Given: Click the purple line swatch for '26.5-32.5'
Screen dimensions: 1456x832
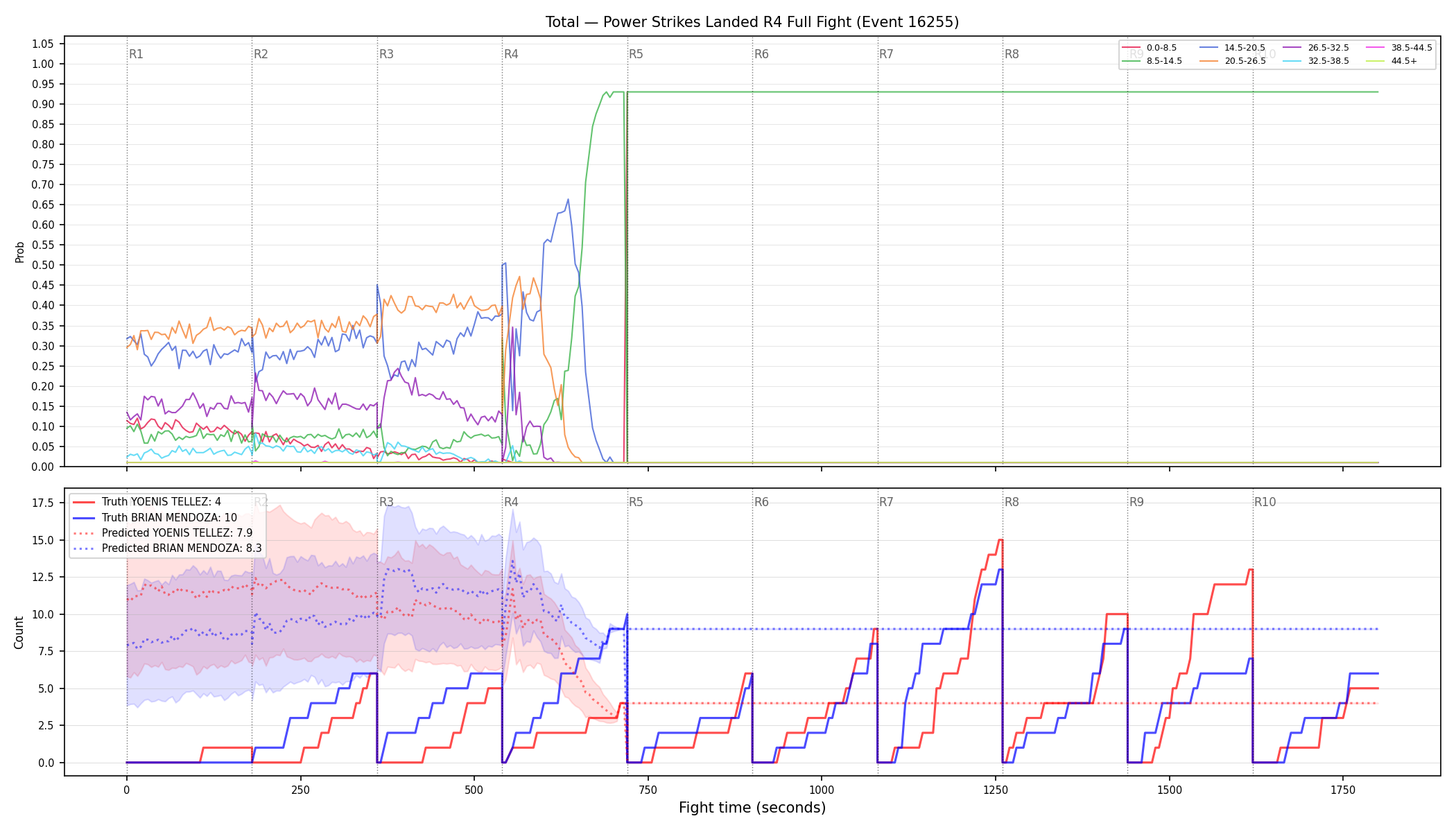Looking at the screenshot, I should pyautogui.click(x=1292, y=48).
